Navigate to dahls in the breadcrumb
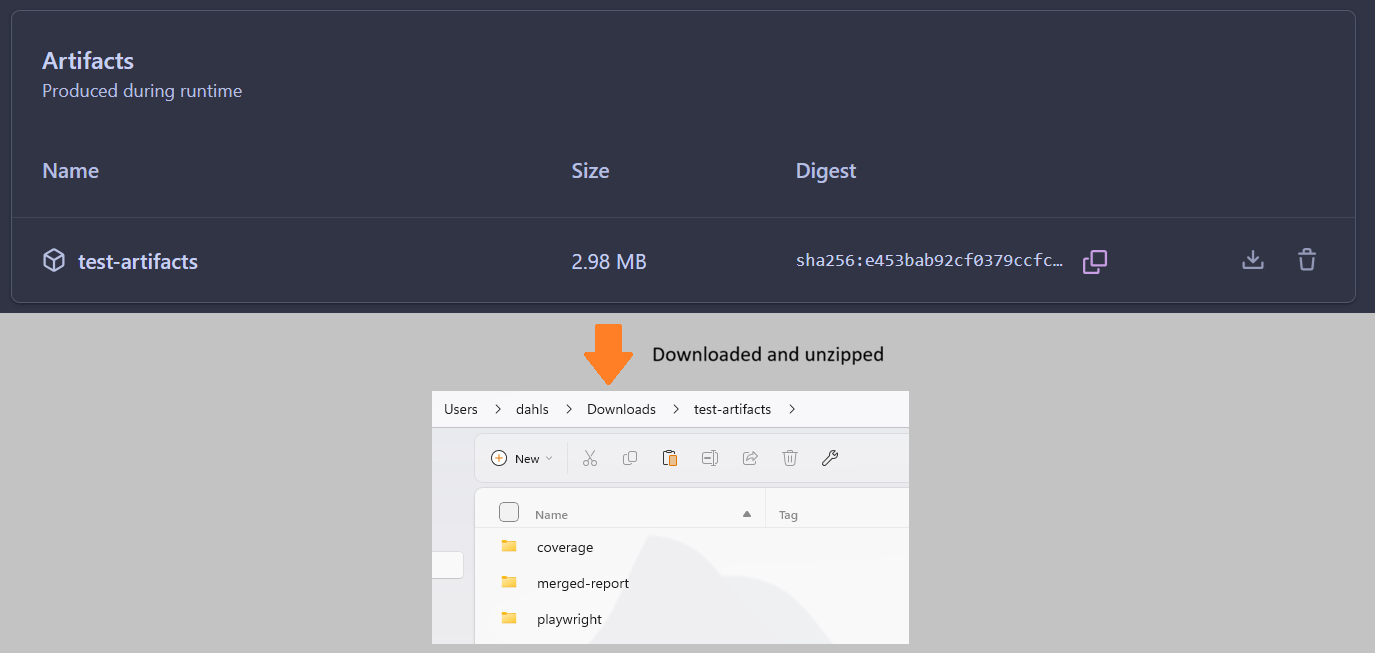 [x=532, y=409]
